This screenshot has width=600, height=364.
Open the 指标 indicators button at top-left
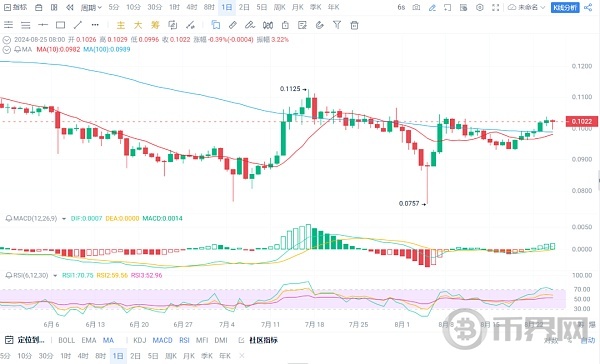tap(15, 7)
